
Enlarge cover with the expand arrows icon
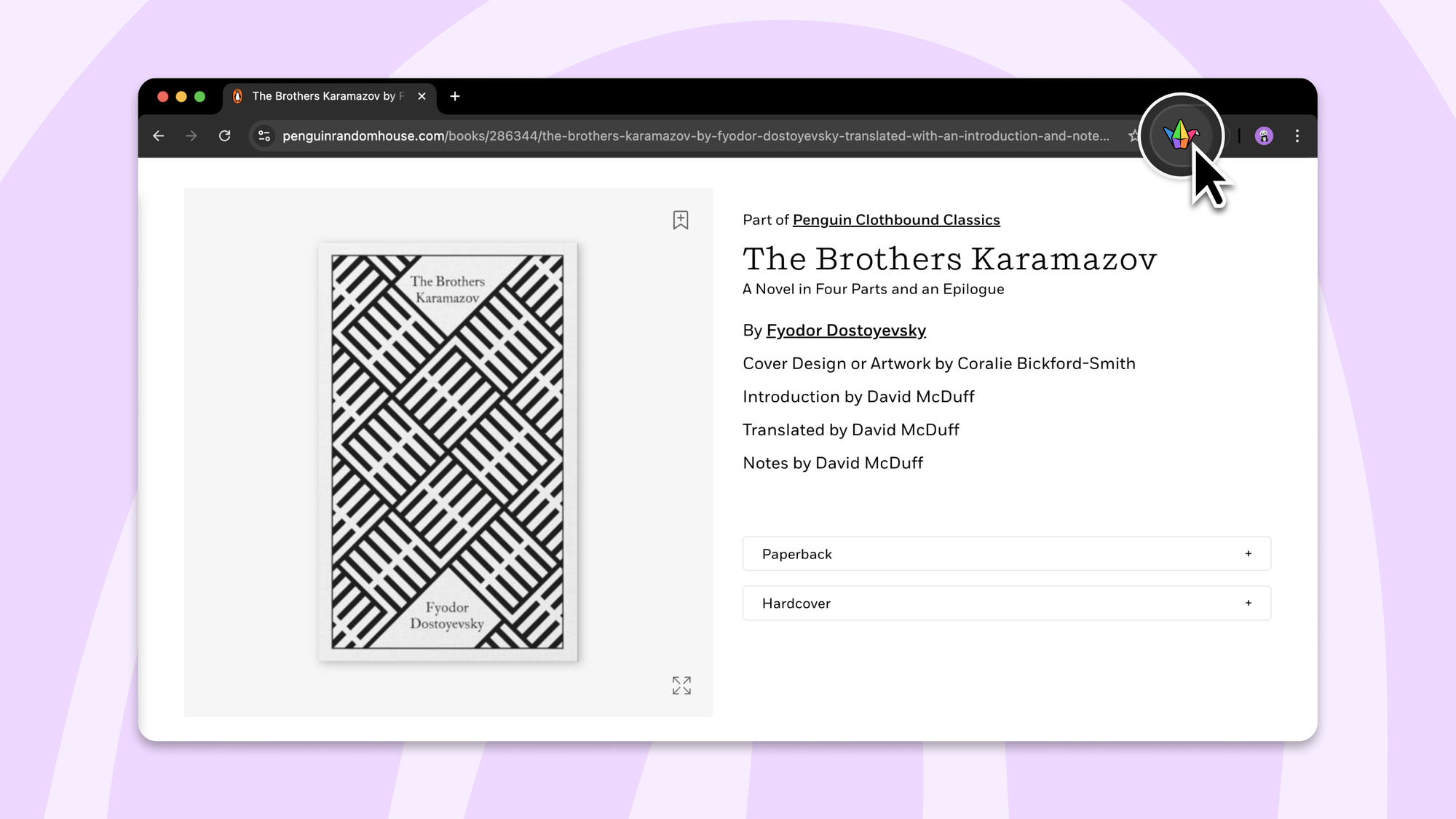click(681, 685)
